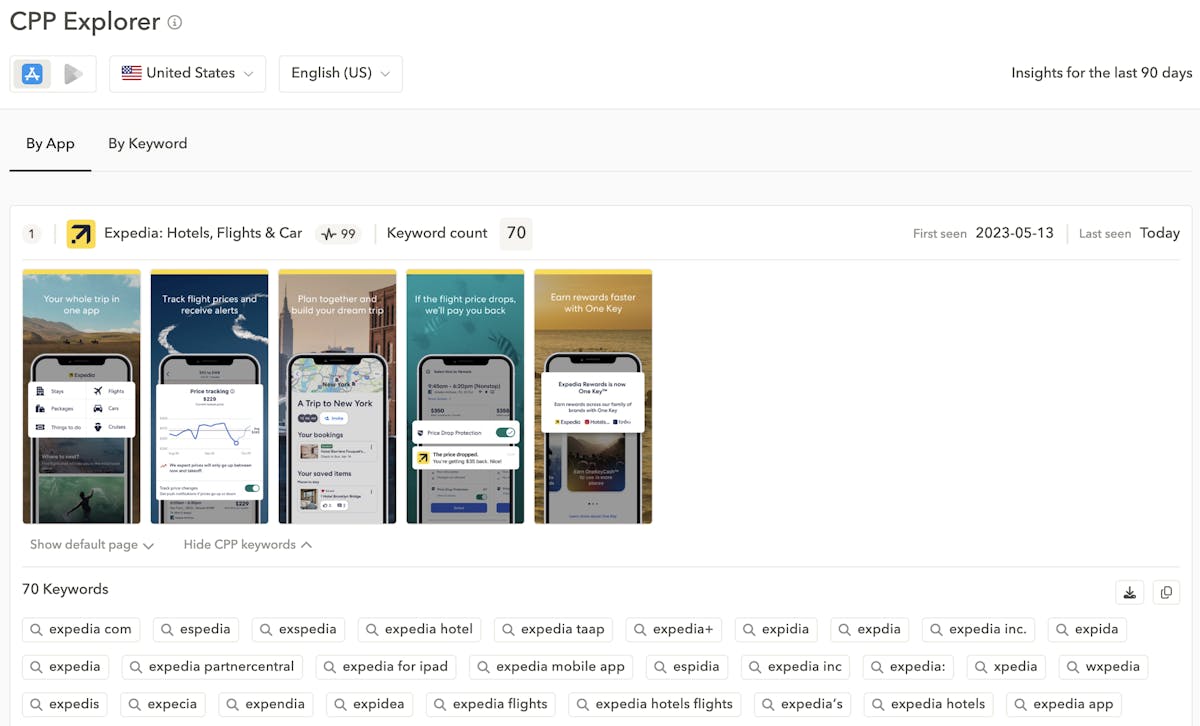The height and width of the screenshot is (726, 1200).
Task: Click search icon on 'expedia com' keyword
Action: click(x=37, y=630)
